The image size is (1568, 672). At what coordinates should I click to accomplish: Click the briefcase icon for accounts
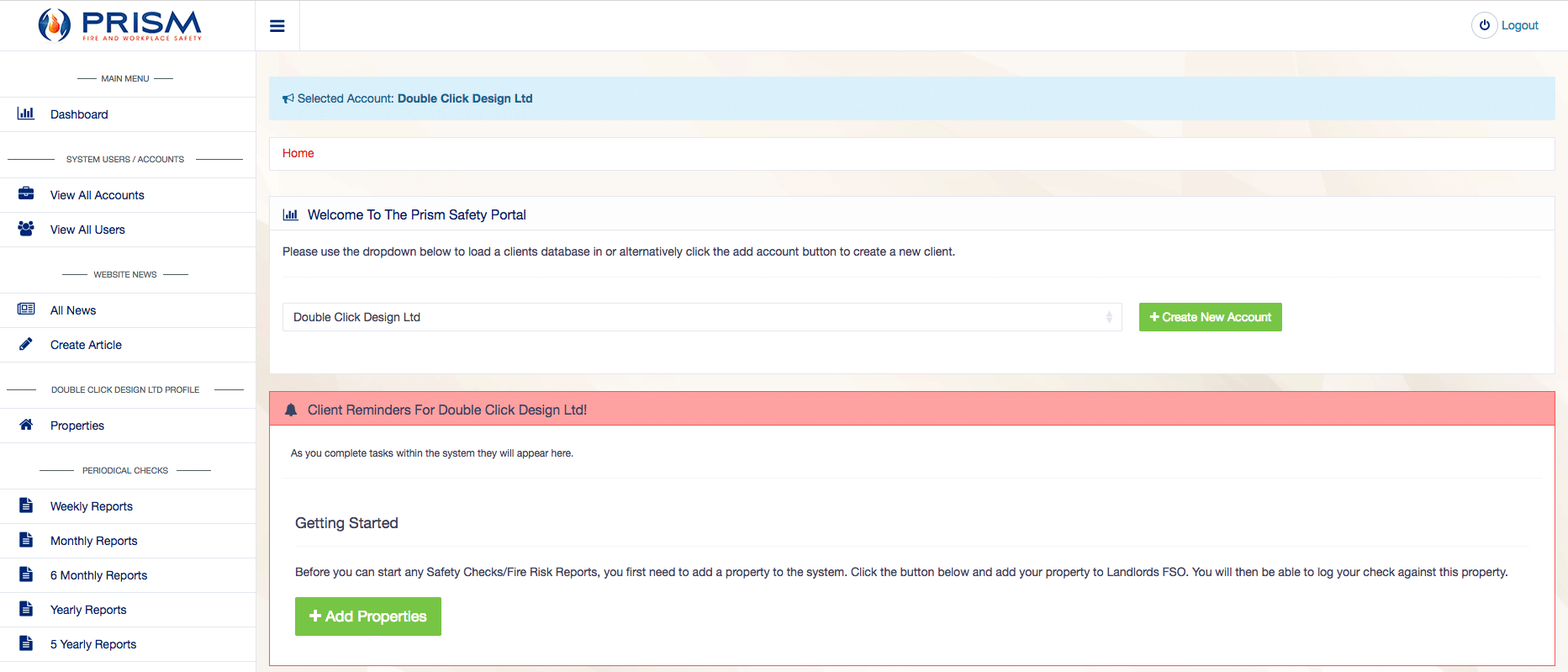[26, 194]
